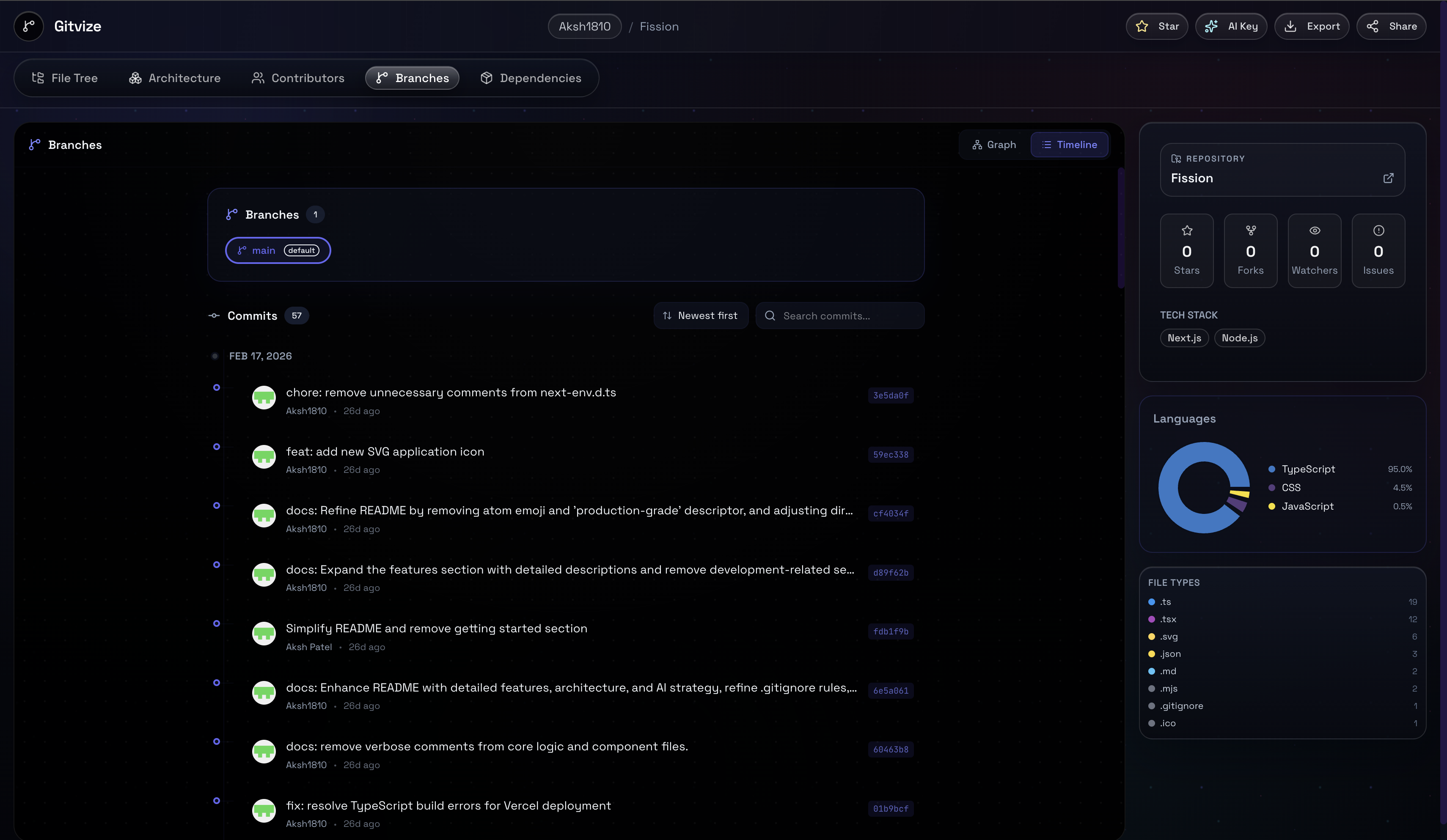1447x840 pixels.
Task: Open the external link icon beside Fission
Action: tap(1388, 178)
